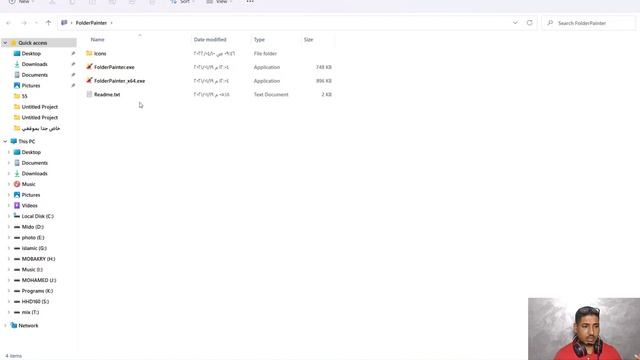Click the FolderPainter breadcrumb segment
The image size is (640, 360).
tap(91, 23)
